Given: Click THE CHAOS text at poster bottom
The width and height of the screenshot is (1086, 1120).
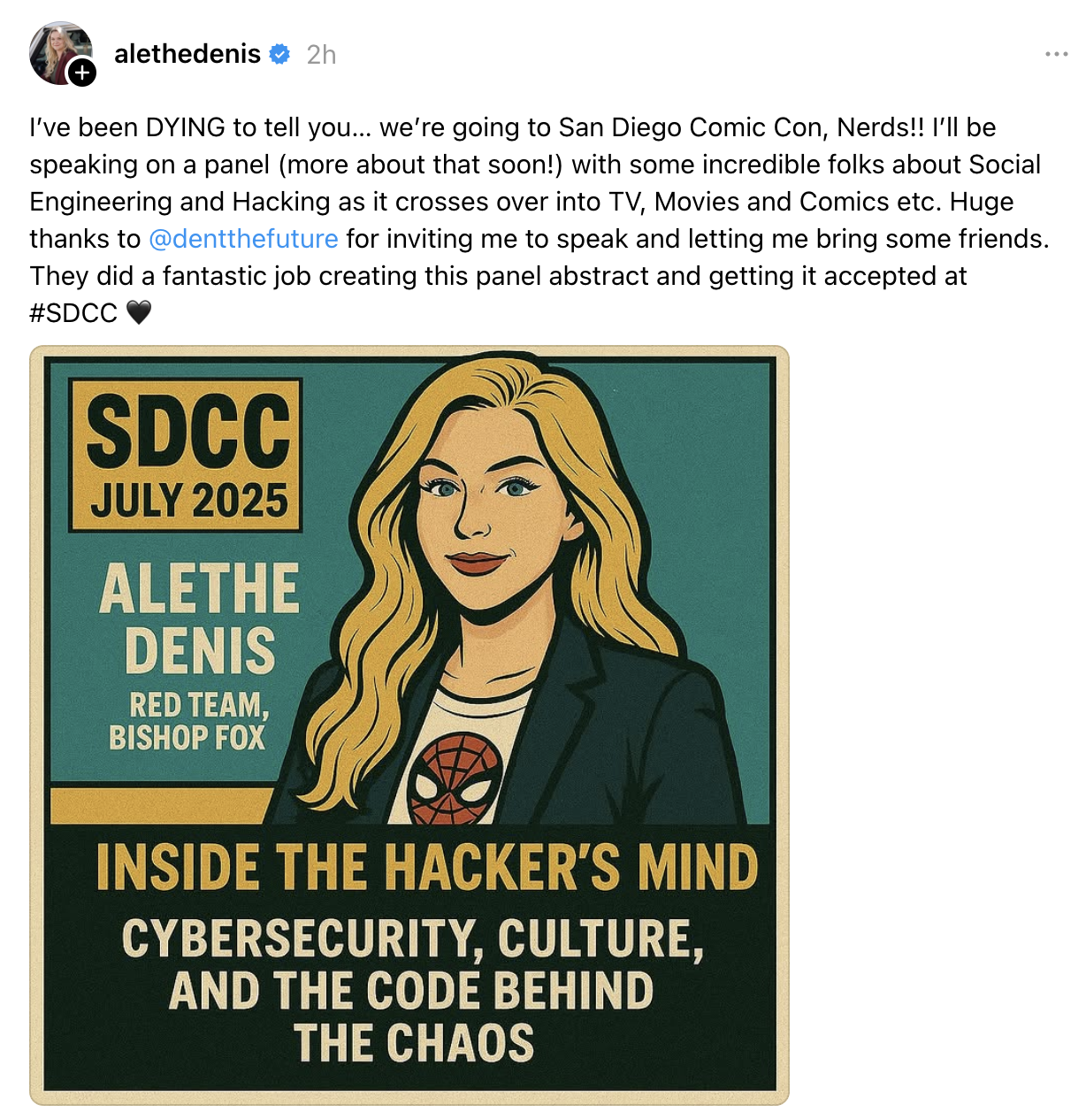Looking at the screenshot, I should point(414,1042).
